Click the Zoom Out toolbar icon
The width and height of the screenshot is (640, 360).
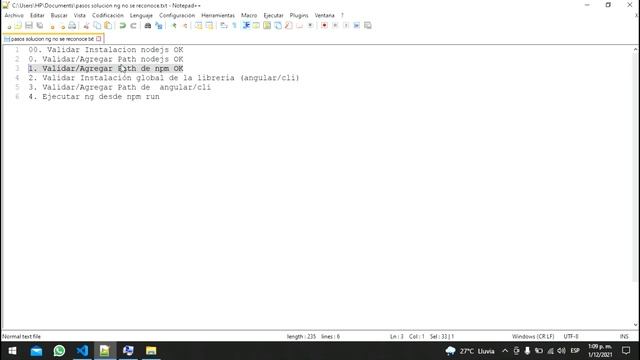[x=185, y=26]
